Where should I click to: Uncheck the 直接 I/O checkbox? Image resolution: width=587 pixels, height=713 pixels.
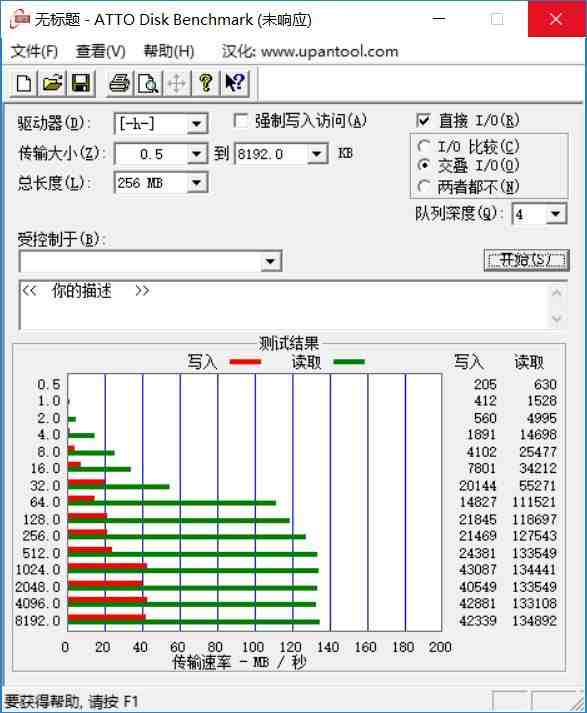[423, 121]
